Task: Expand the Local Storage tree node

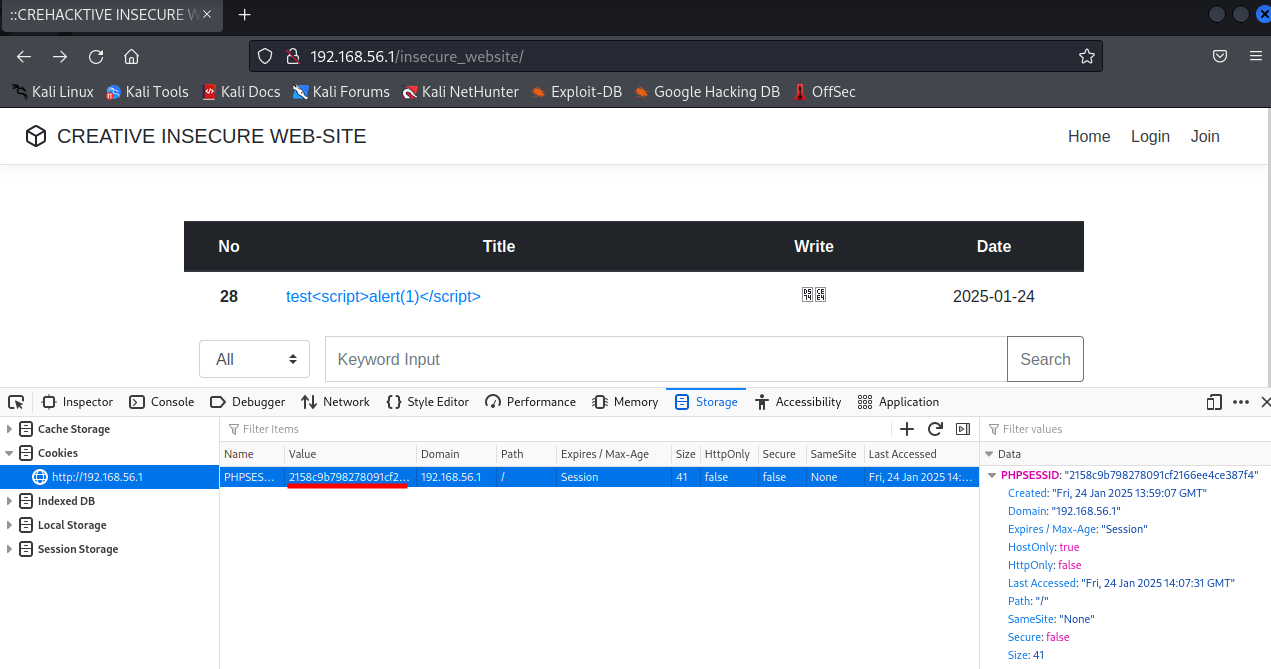Action: pos(10,525)
